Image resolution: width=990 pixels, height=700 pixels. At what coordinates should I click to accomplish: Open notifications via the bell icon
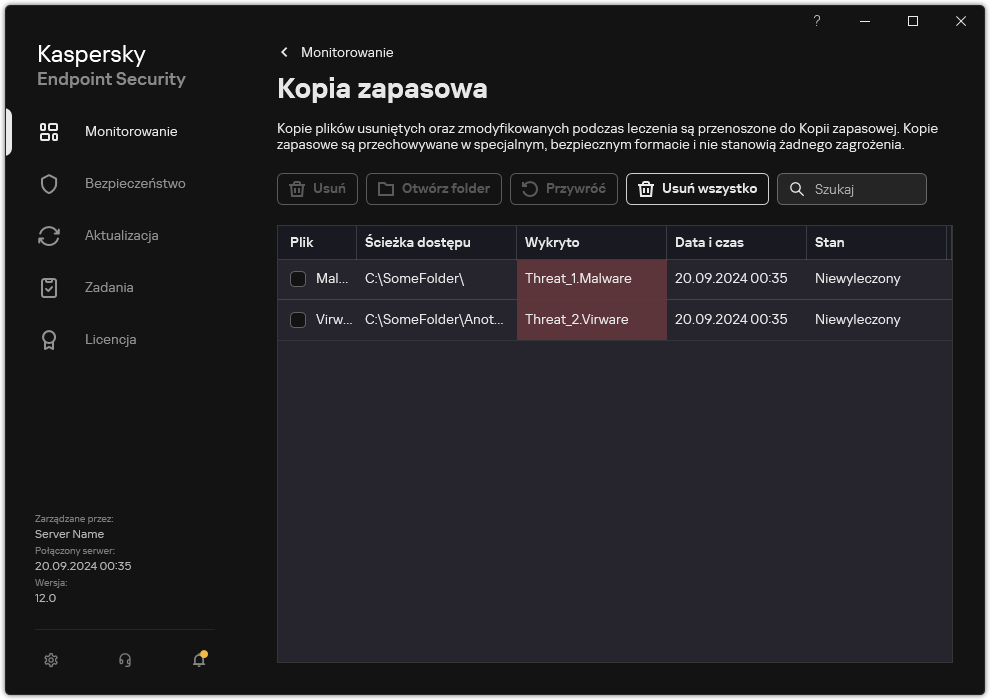pos(198,660)
